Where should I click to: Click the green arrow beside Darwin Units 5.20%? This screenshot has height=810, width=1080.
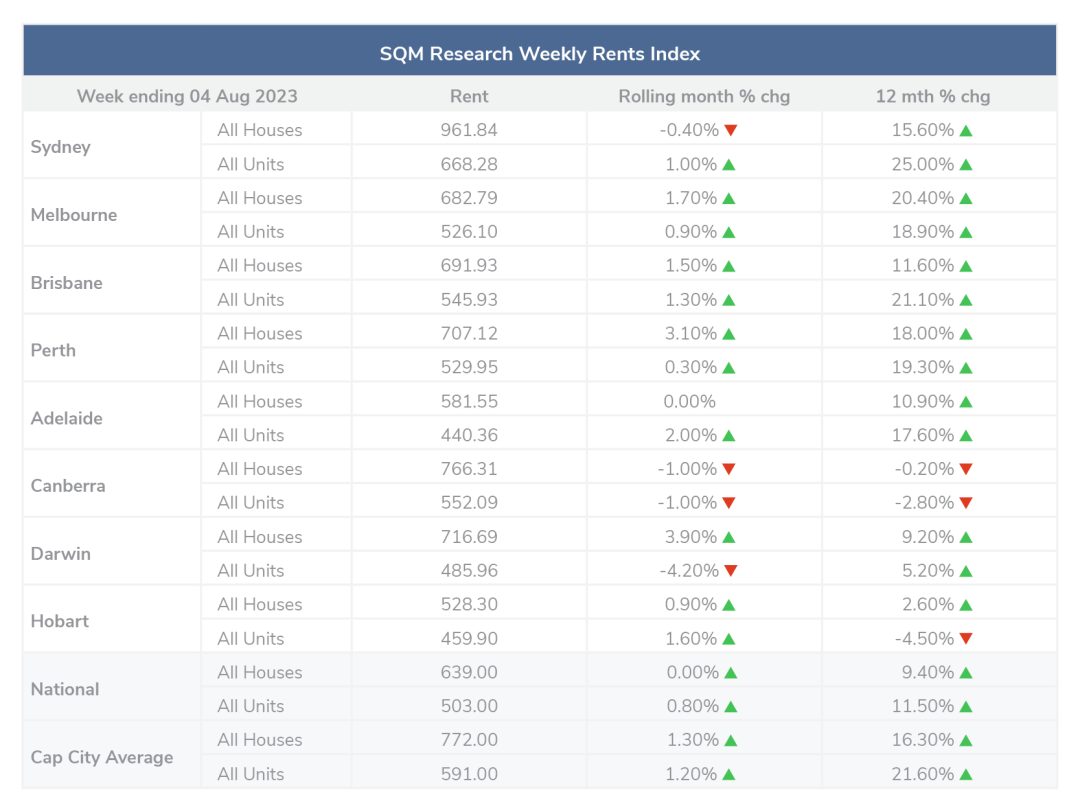pos(966,571)
